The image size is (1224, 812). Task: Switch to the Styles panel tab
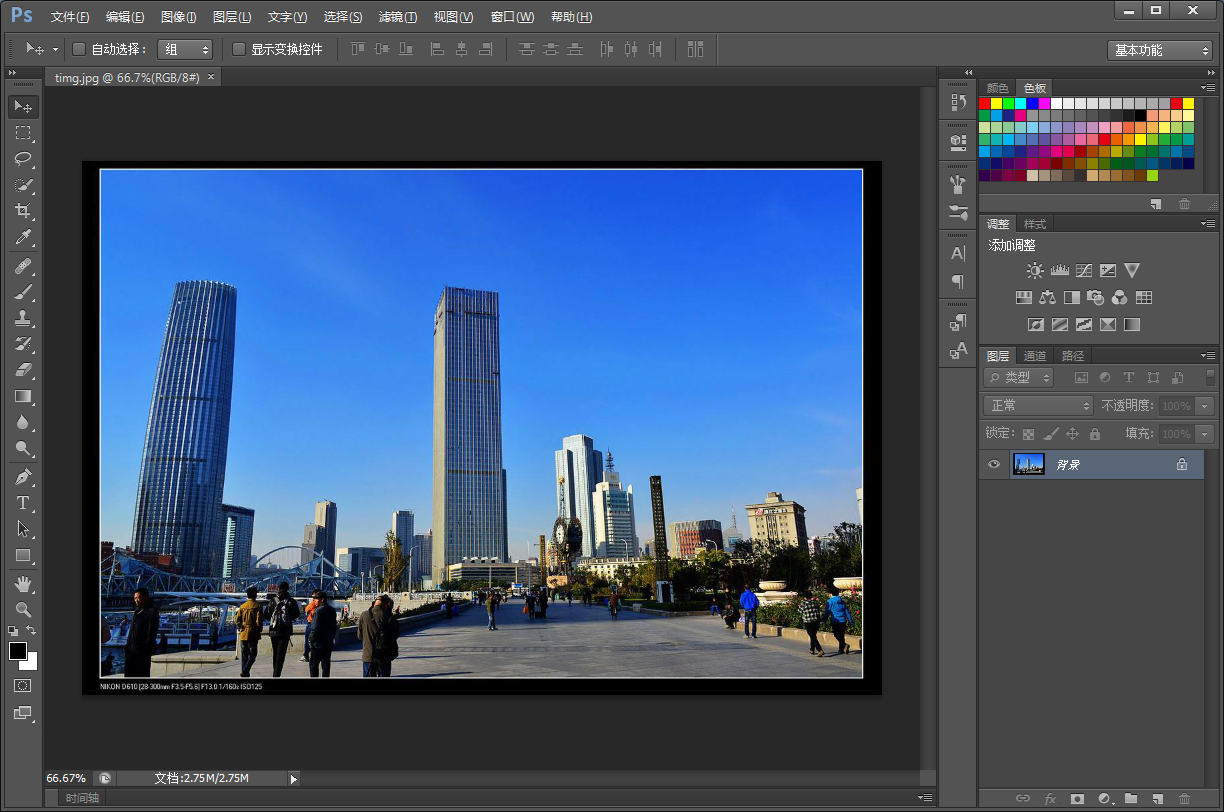1035,224
